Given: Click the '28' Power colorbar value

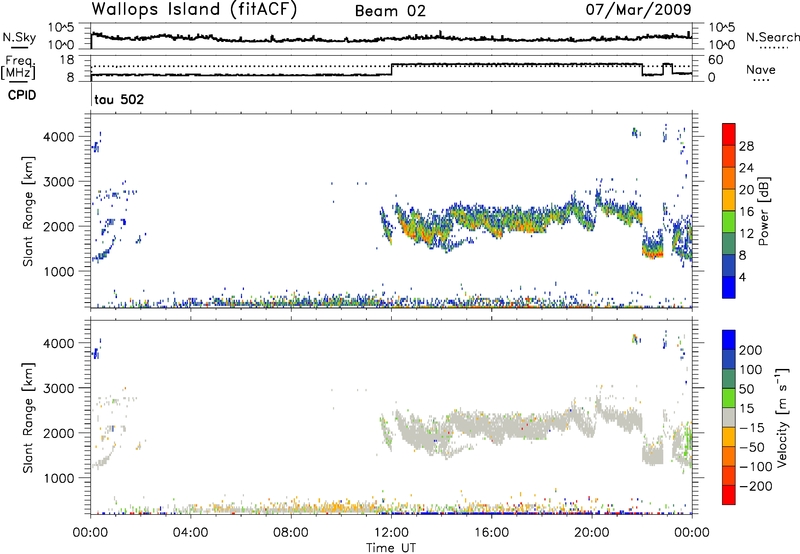Looking at the screenshot, I should 746,146.
